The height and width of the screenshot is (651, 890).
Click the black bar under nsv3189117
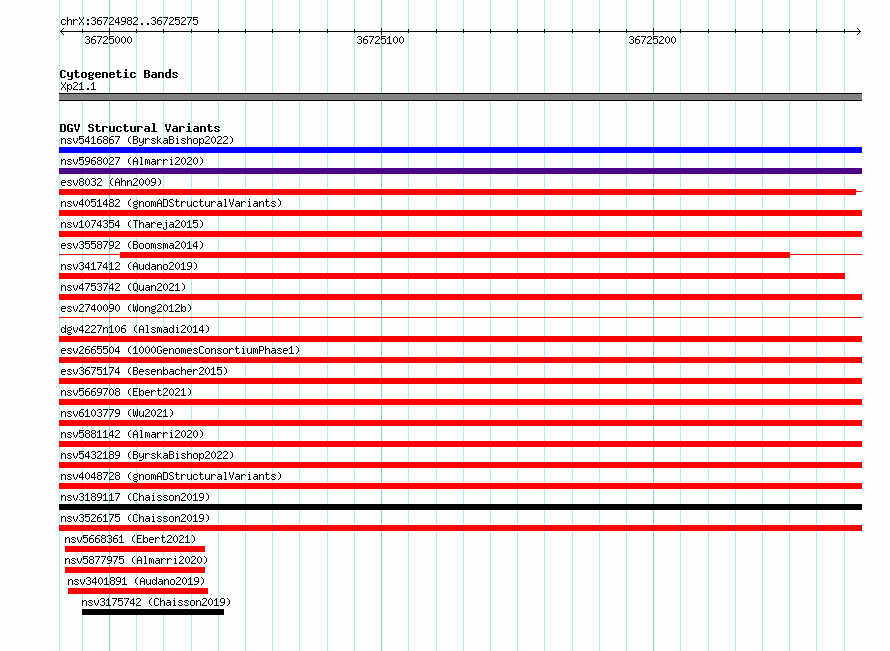[460, 507]
